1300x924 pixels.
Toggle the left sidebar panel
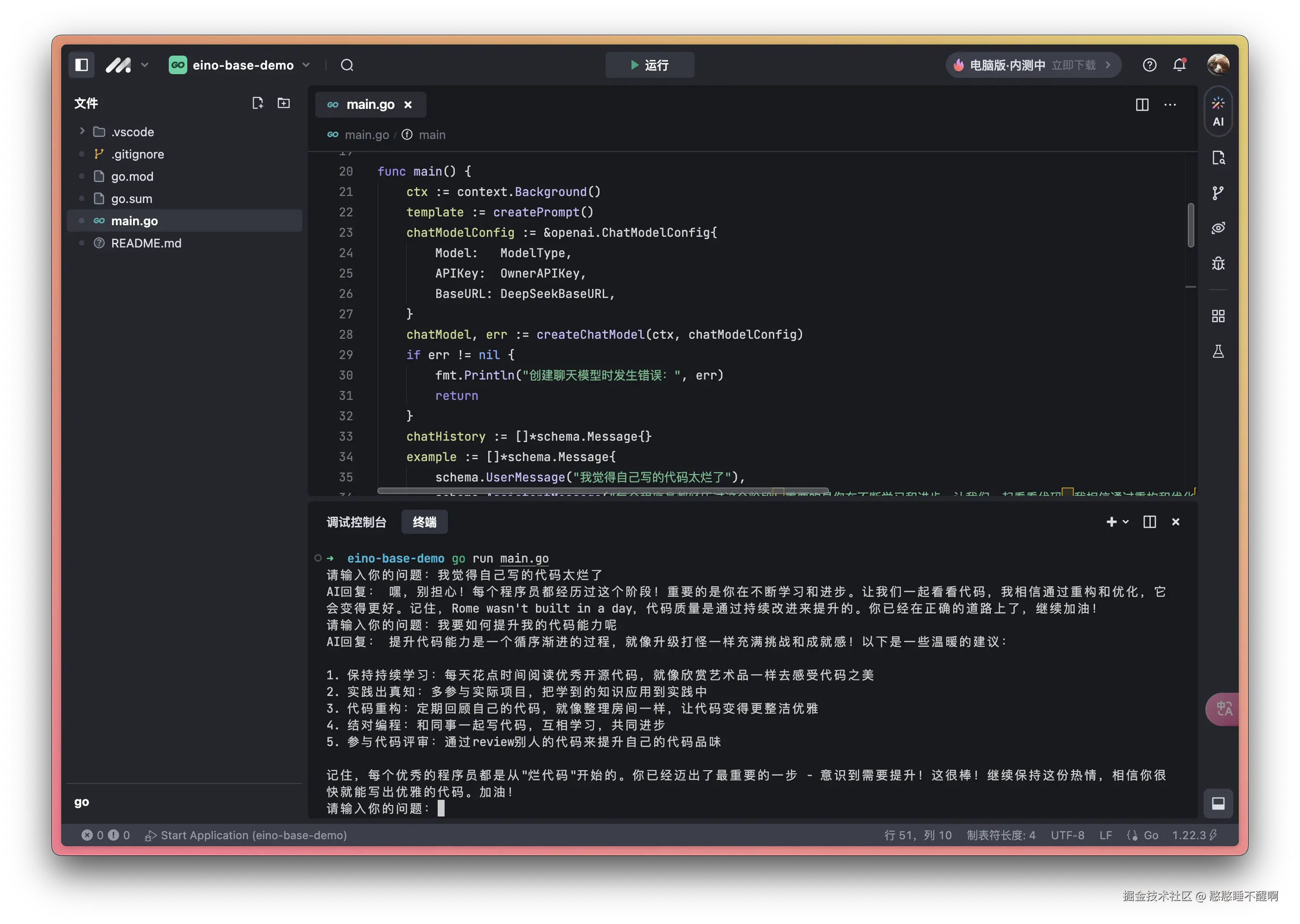[82, 65]
